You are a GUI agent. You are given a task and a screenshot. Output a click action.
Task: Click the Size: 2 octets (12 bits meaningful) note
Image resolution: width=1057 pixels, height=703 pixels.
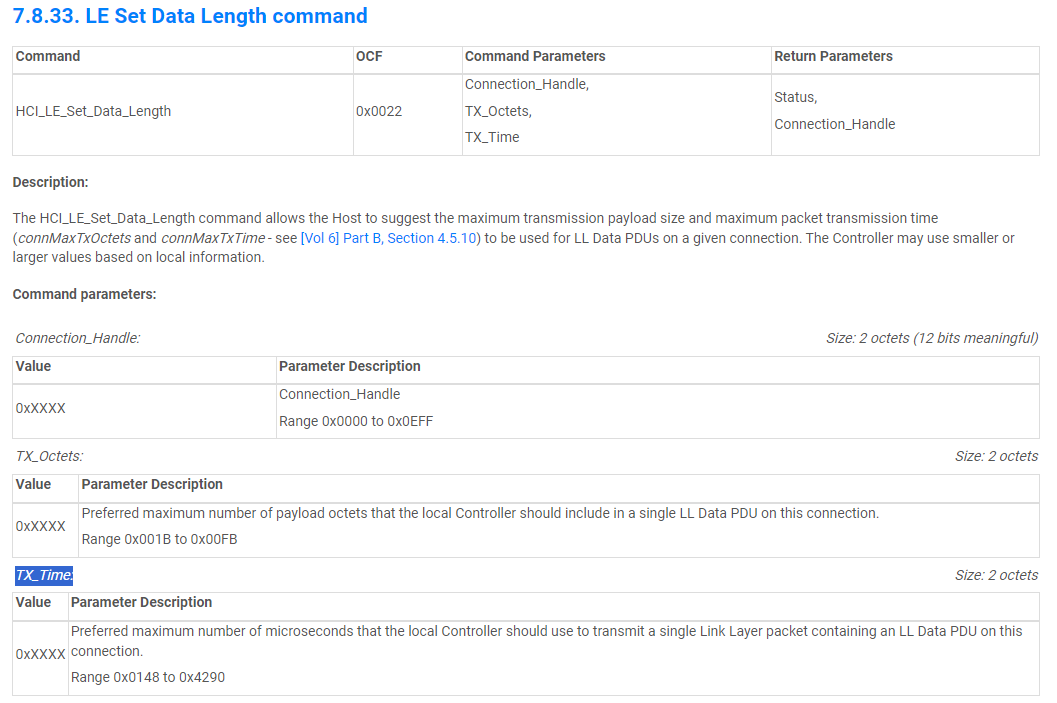932,338
